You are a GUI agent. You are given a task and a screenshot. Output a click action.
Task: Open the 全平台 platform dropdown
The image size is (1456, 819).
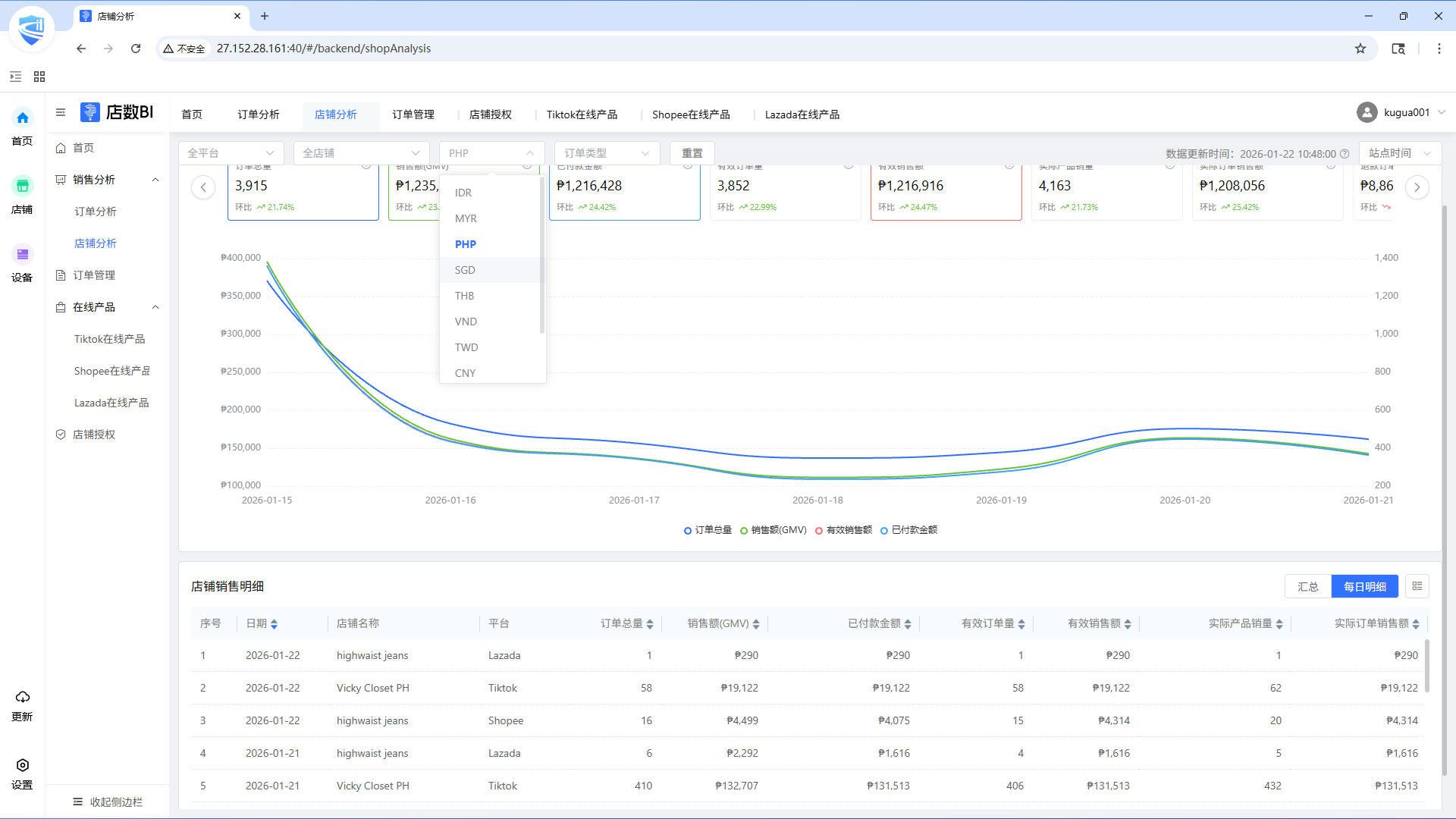tap(231, 153)
